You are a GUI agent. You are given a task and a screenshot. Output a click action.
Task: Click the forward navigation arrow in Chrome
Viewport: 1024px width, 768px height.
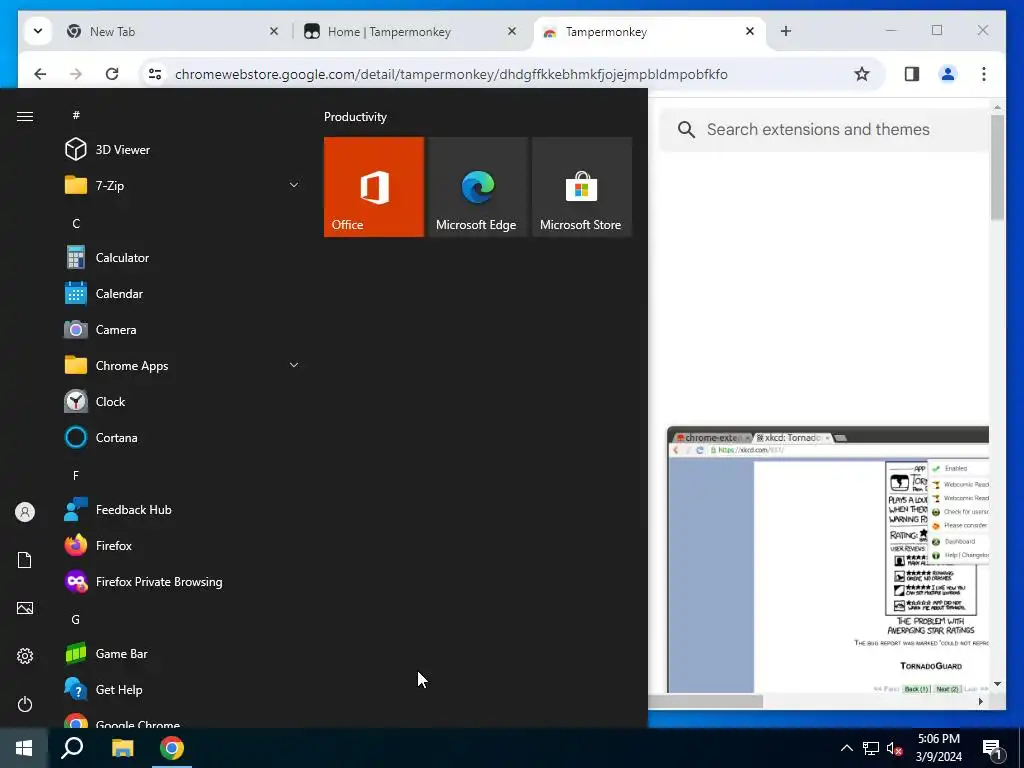76,74
